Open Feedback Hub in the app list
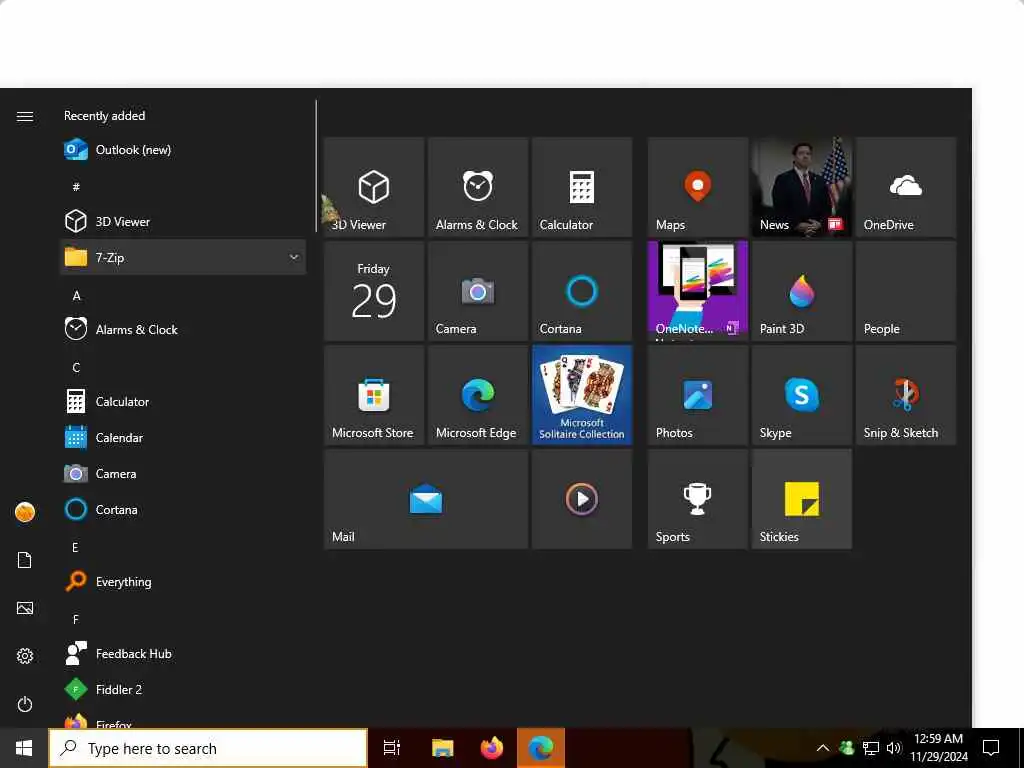The height and width of the screenshot is (768, 1024). (183, 653)
